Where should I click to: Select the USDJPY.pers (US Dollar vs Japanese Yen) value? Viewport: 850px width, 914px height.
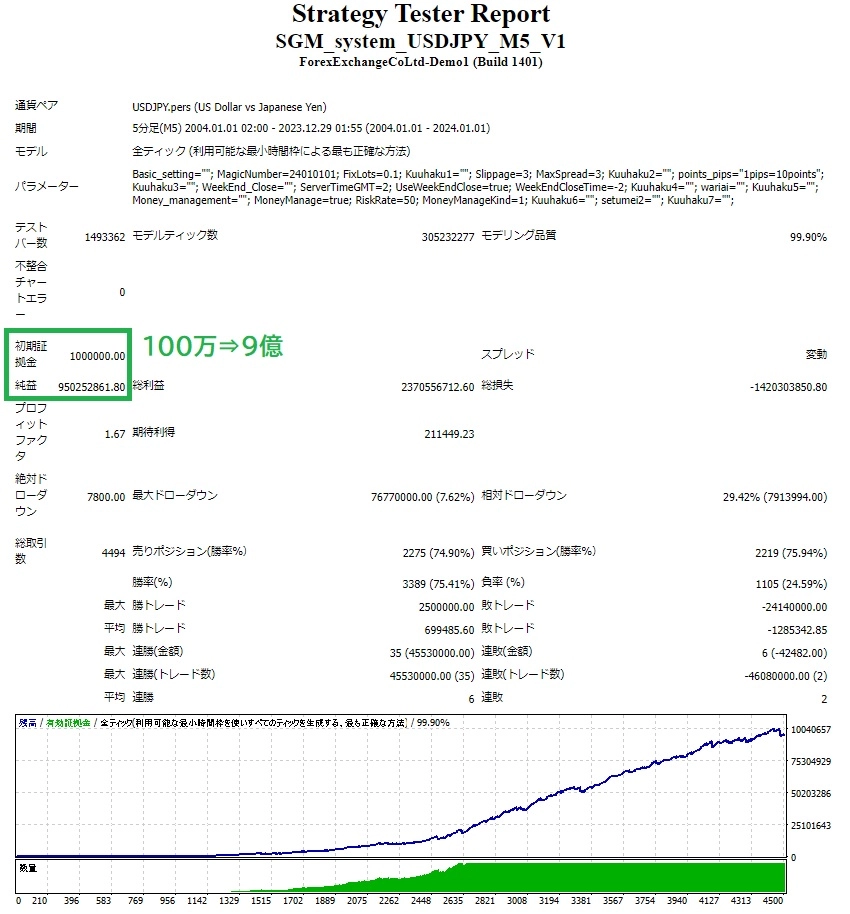tap(229, 107)
